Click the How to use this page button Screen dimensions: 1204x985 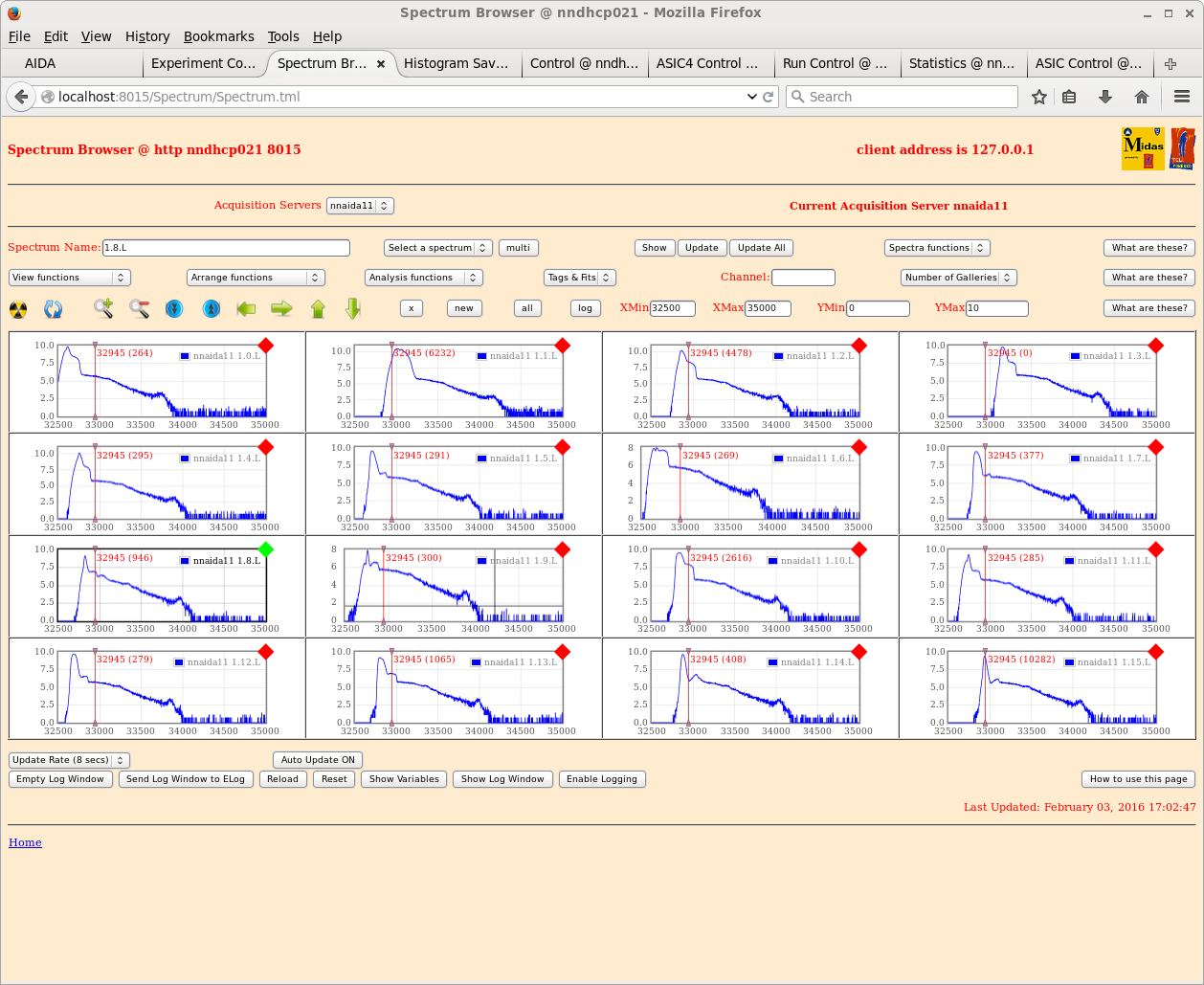click(x=1139, y=779)
